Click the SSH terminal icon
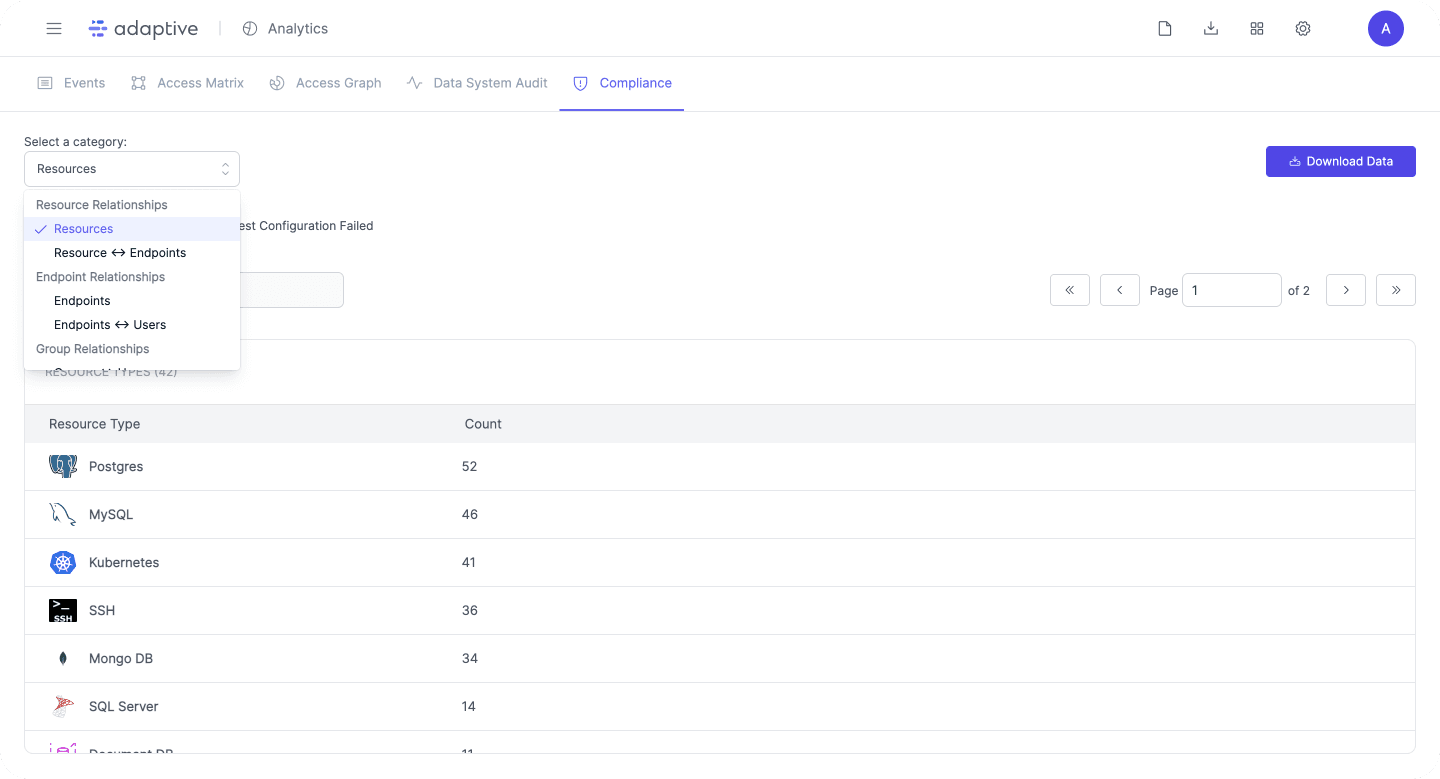Viewport: 1440px width, 779px height. (63, 610)
